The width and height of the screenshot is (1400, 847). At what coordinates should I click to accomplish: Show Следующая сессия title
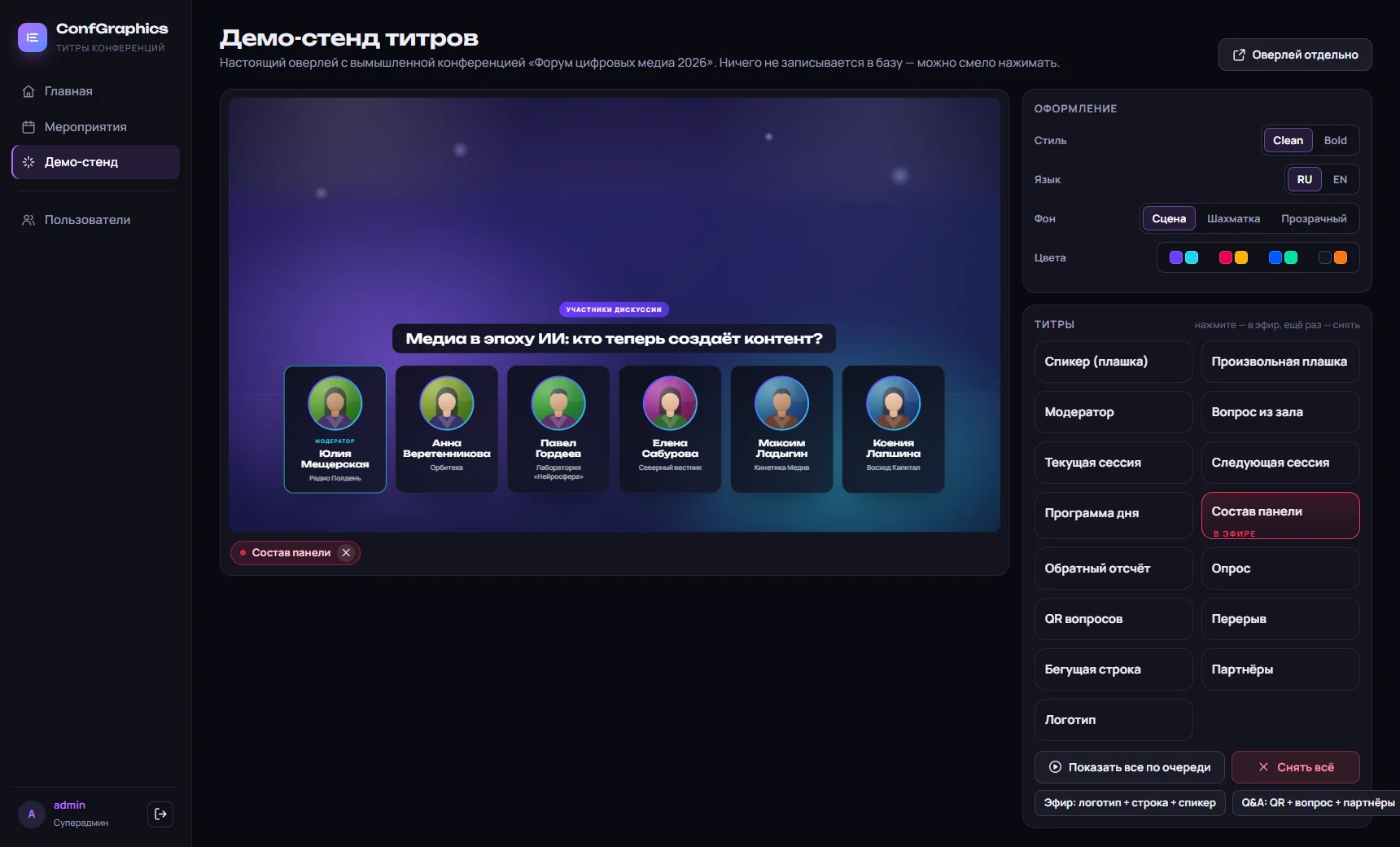(x=1280, y=463)
